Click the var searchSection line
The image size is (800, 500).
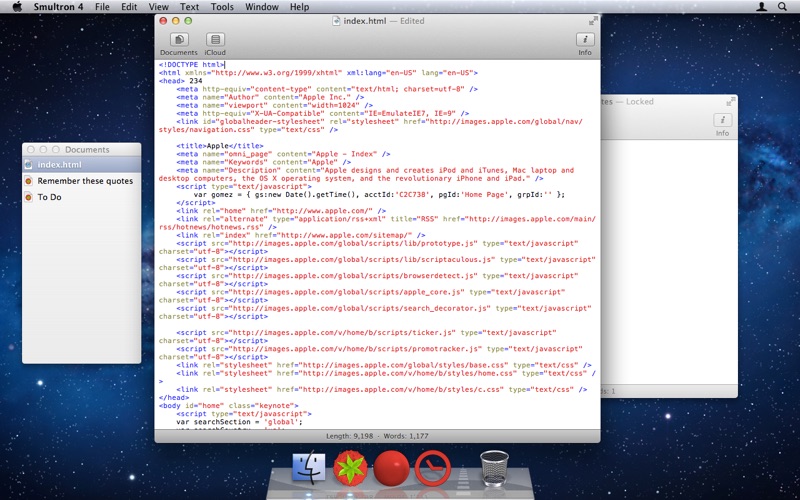tap(239, 422)
